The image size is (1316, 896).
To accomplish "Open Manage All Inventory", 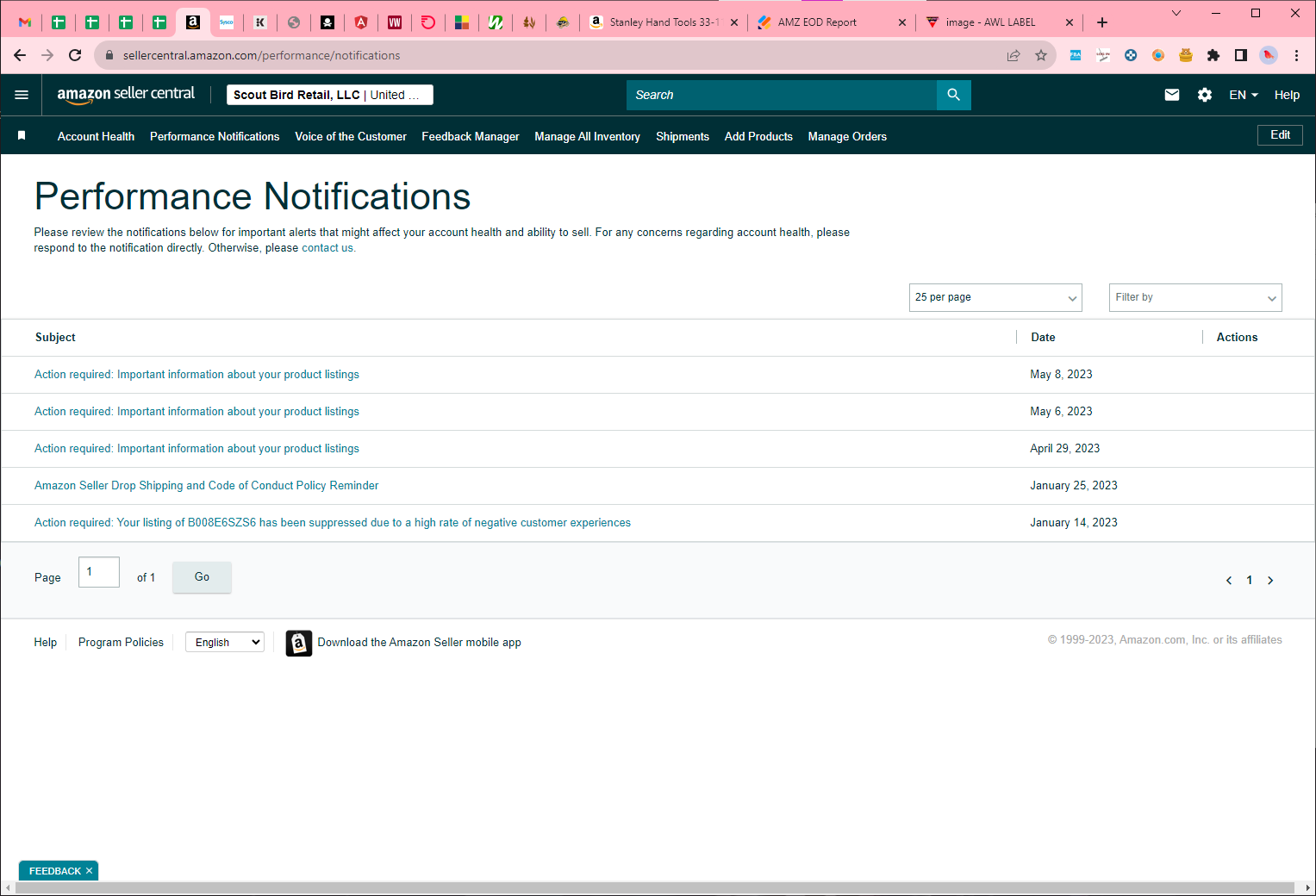I will pos(587,136).
